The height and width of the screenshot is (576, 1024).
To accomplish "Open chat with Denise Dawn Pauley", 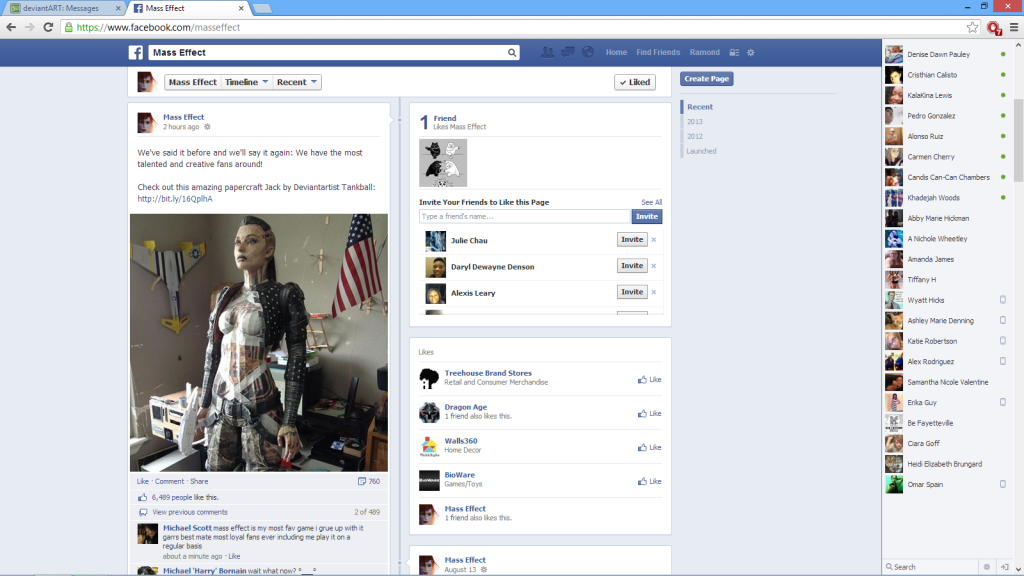I will 946,54.
